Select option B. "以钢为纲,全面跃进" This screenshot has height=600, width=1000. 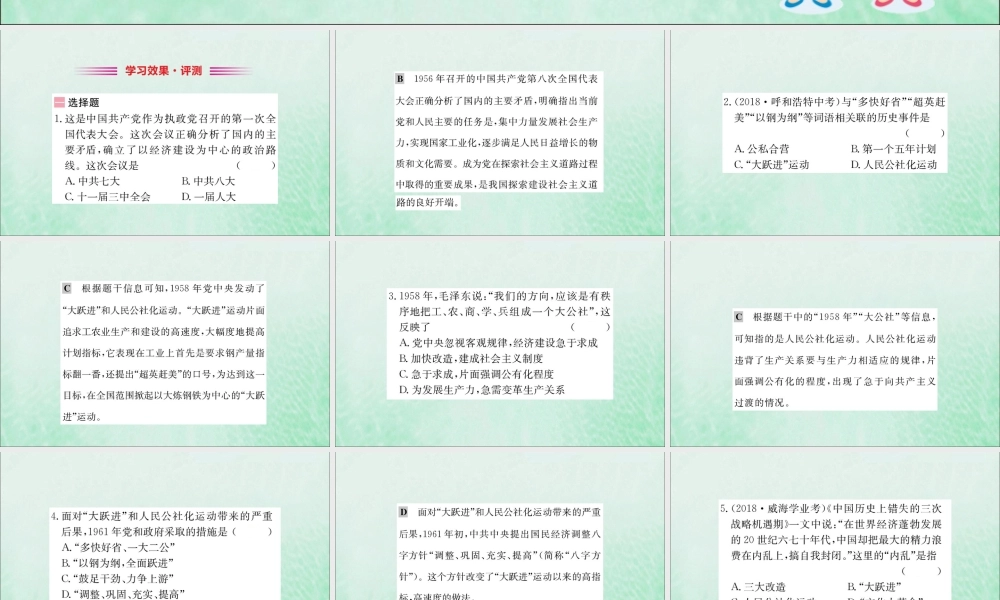coord(117,563)
